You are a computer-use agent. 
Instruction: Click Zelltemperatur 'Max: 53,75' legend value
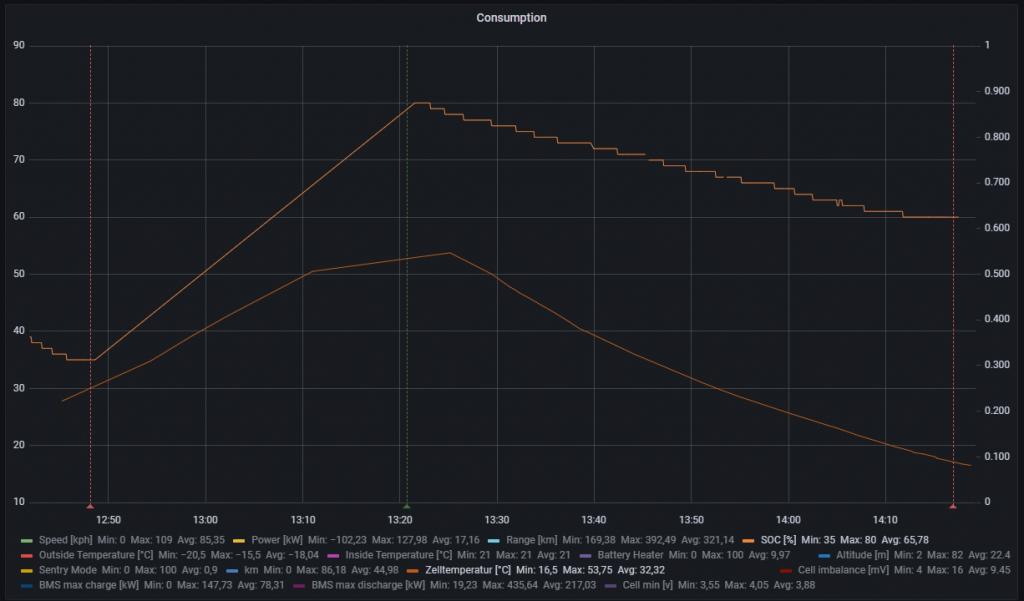588,570
